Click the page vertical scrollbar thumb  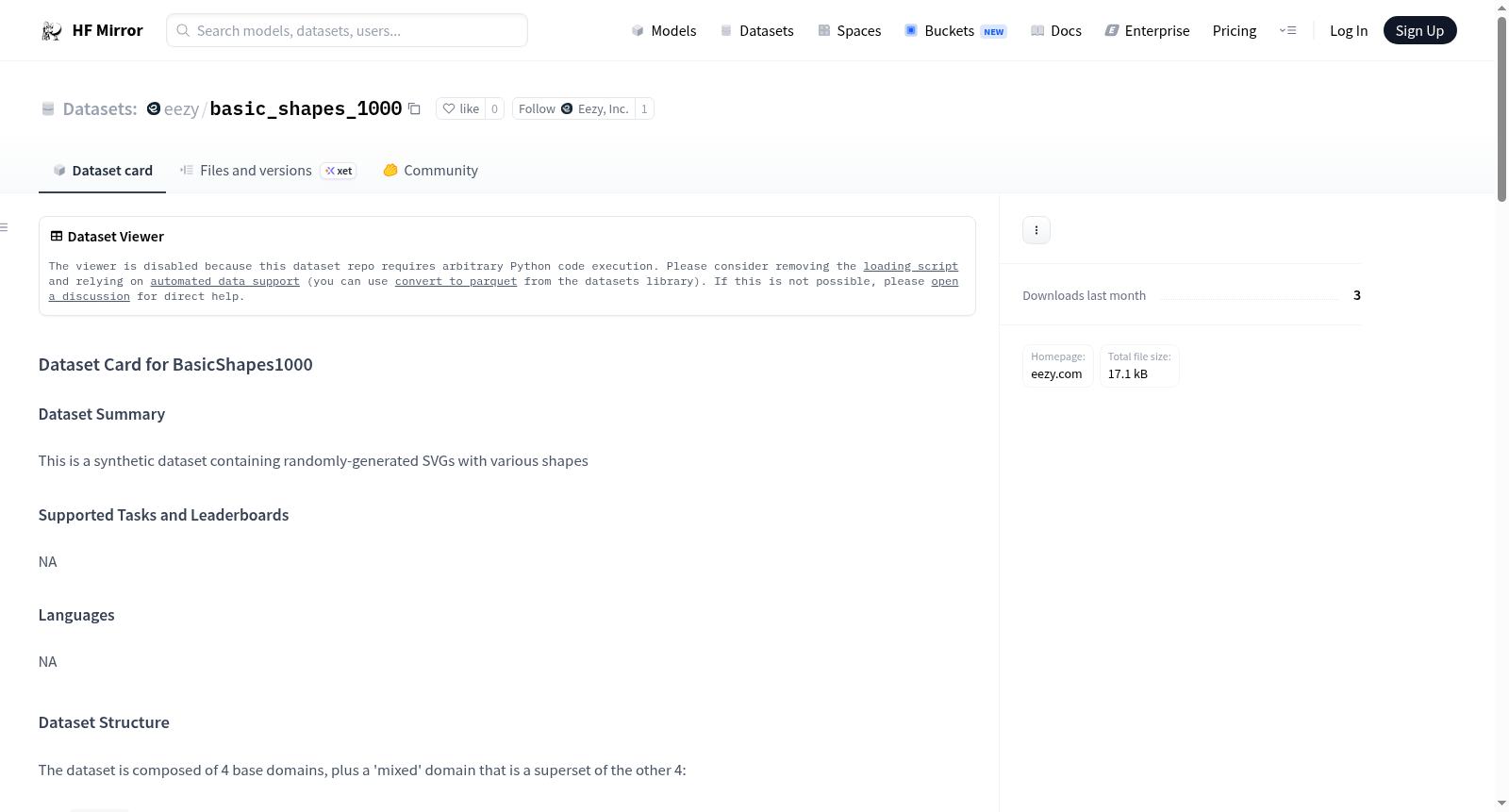[x=1501, y=108]
